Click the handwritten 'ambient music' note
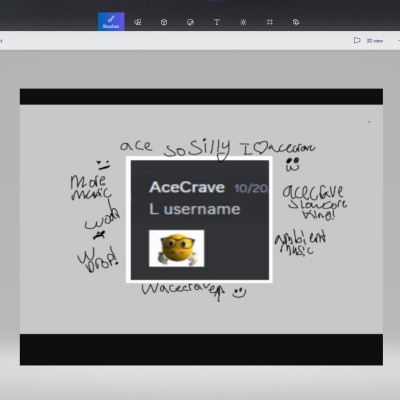400x400 pixels. [300, 243]
